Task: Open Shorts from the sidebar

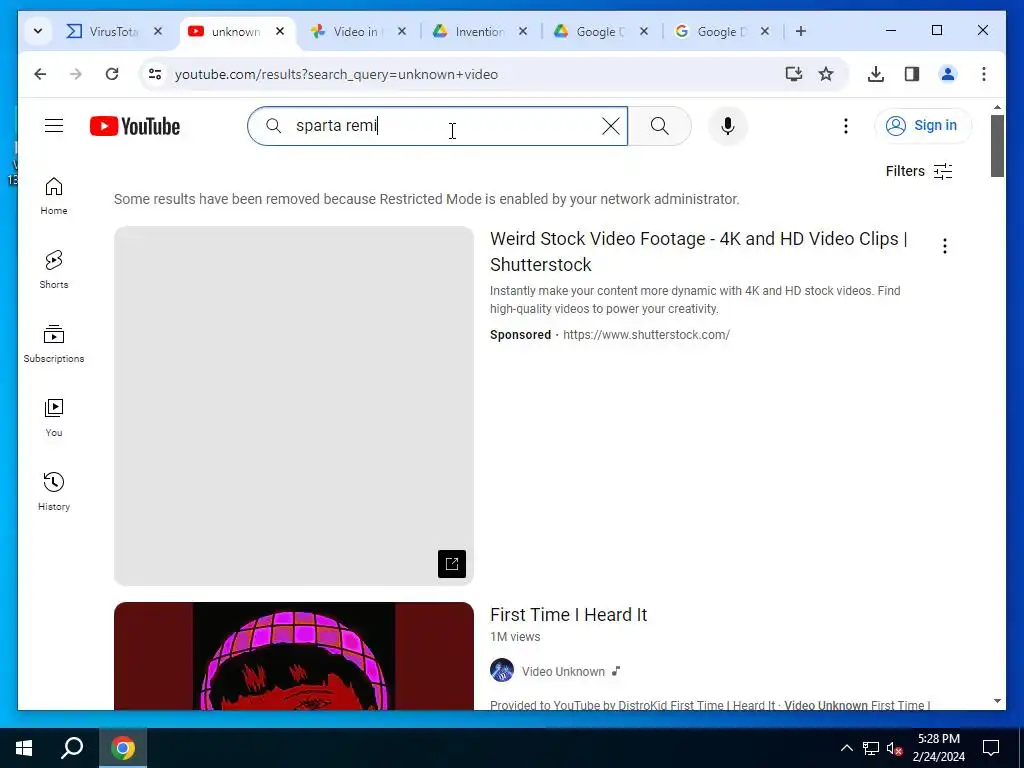Action: pos(54,270)
